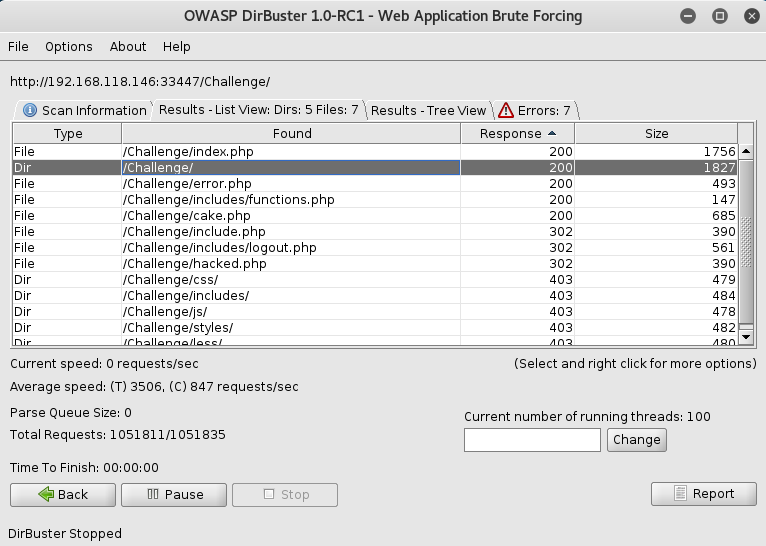This screenshot has width=766, height=546.
Task: Click the blue info icon on Scan Information
Action: tap(30, 110)
